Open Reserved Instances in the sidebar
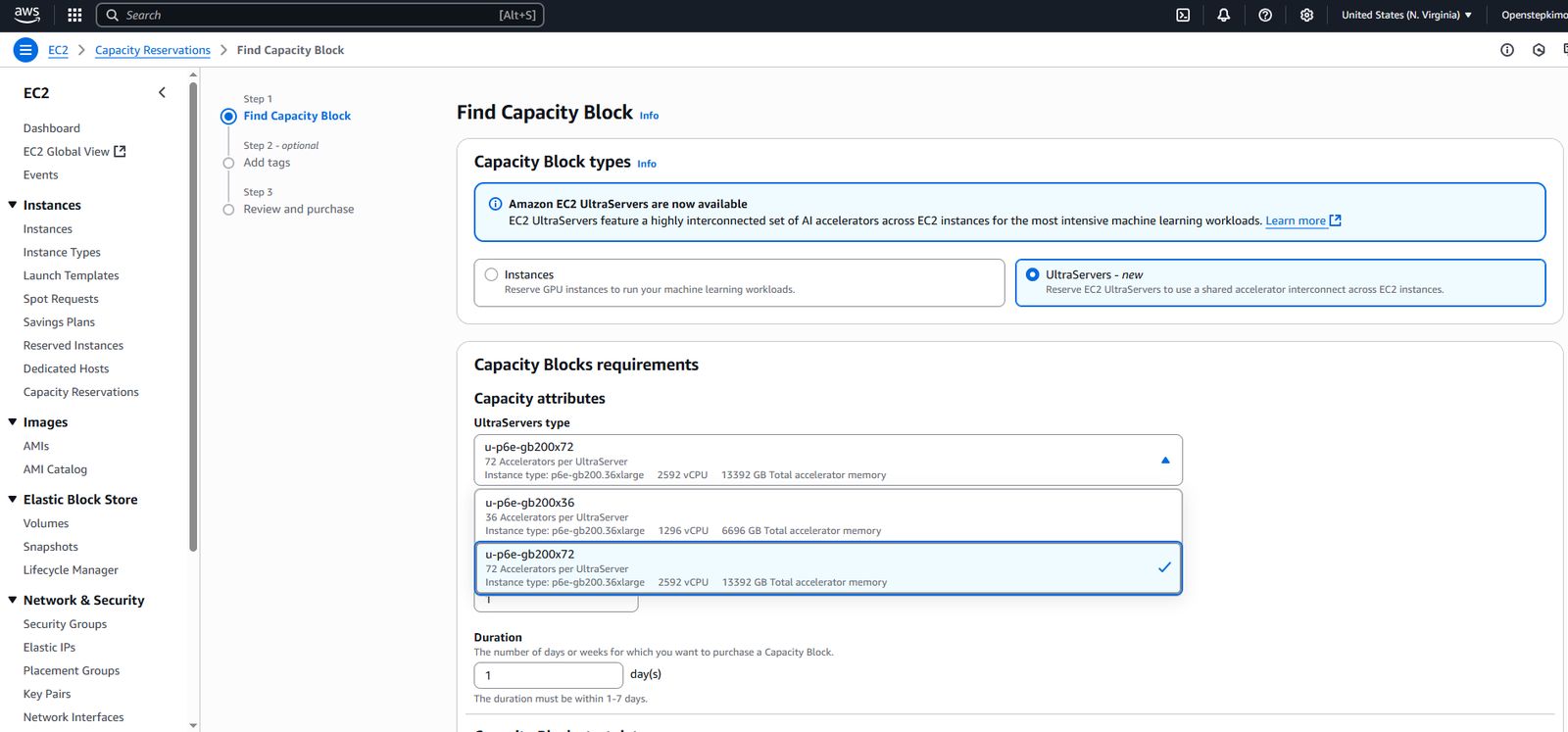Screen dimensions: 1568x732 click(73, 345)
